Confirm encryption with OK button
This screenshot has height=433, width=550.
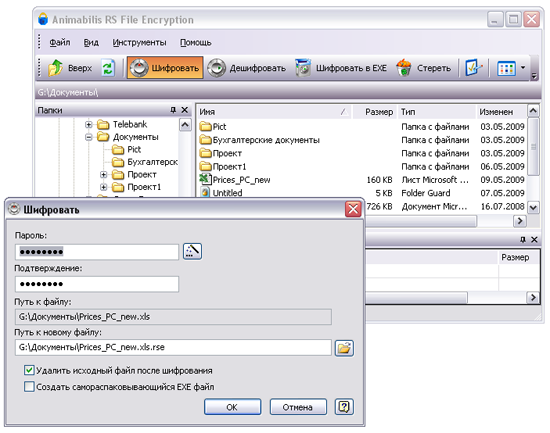point(233,407)
